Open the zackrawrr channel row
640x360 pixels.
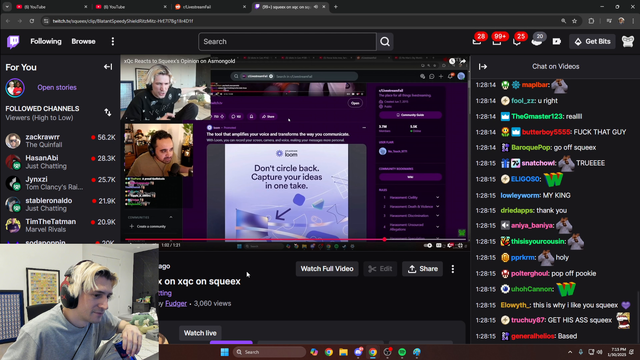[60, 141]
